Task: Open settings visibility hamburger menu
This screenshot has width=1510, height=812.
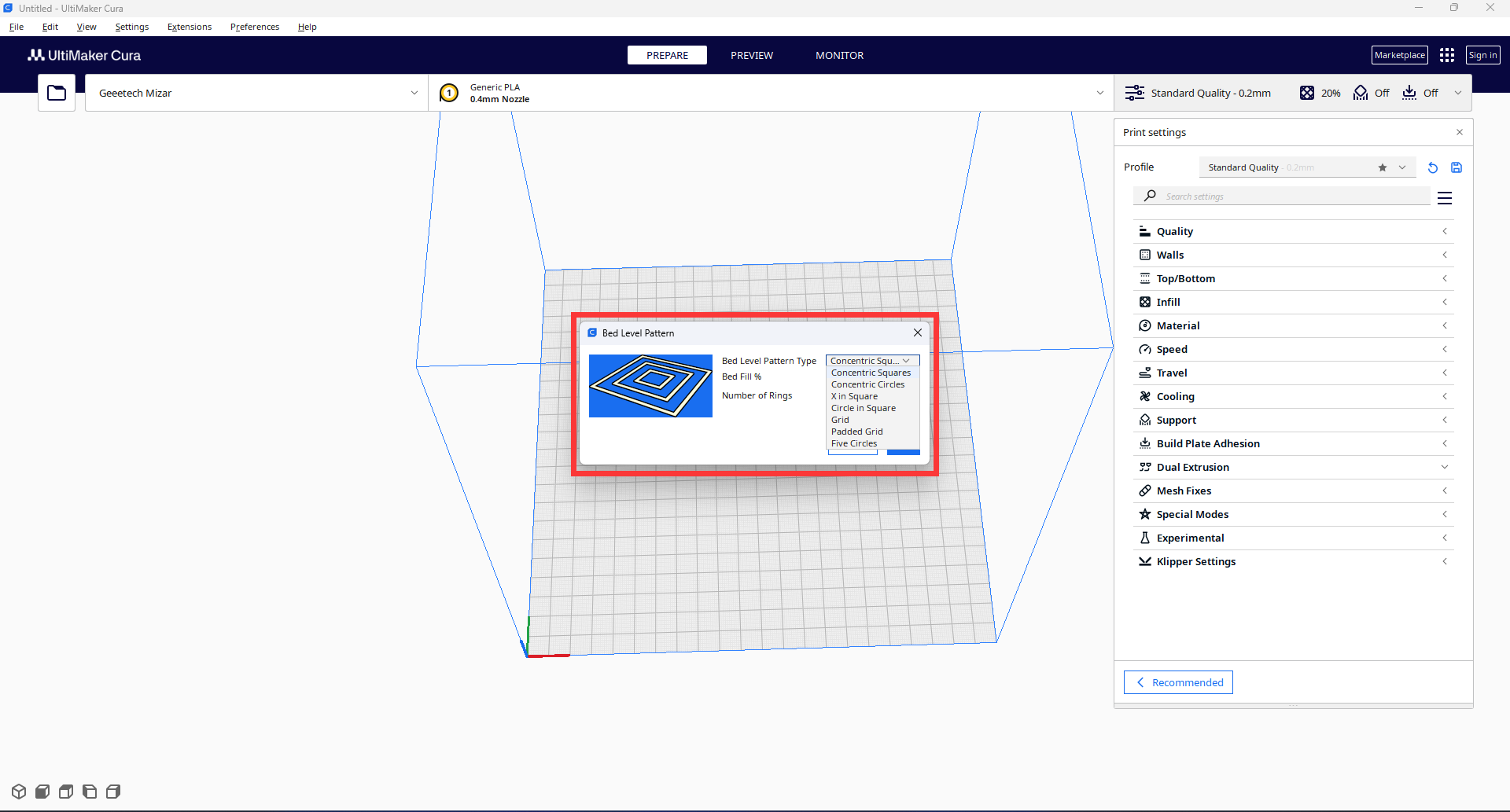Action: click(1445, 198)
